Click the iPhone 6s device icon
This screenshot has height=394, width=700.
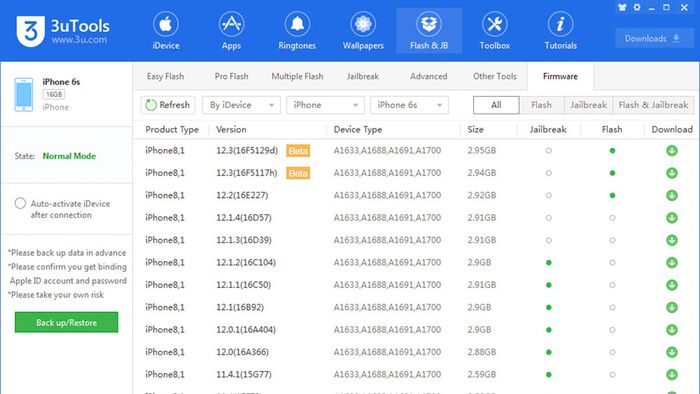[24, 94]
